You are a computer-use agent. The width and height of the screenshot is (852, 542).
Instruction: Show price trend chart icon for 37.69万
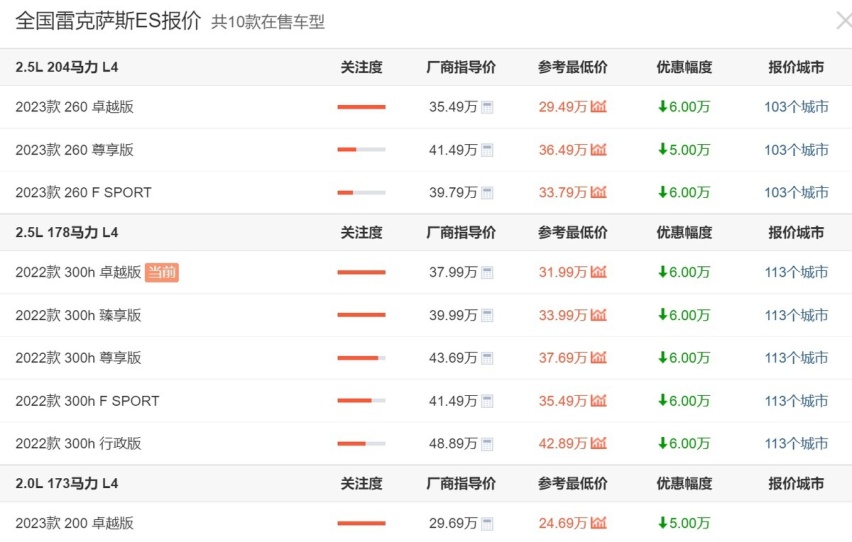[598, 357]
